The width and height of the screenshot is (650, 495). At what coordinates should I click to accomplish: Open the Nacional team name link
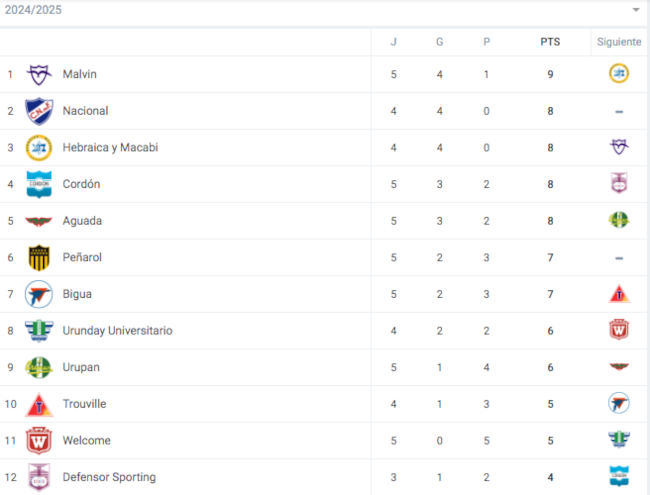click(85, 111)
